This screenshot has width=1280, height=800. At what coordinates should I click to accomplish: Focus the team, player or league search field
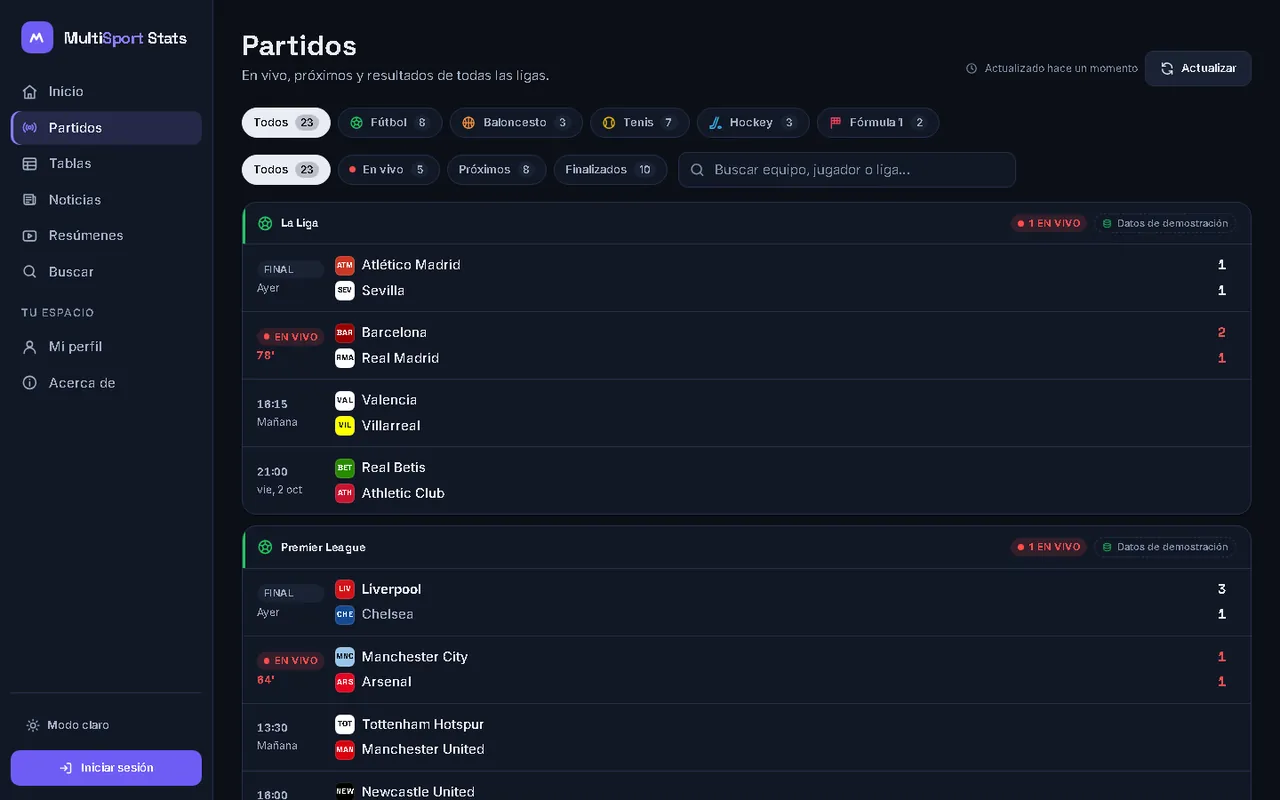click(847, 170)
